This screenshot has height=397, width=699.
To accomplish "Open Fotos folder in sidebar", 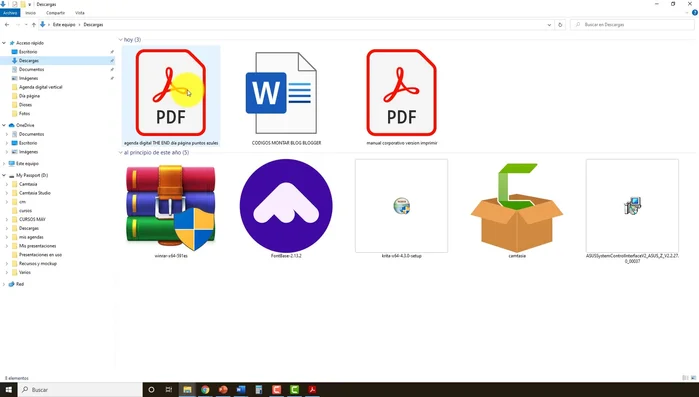I will tap(24, 114).
